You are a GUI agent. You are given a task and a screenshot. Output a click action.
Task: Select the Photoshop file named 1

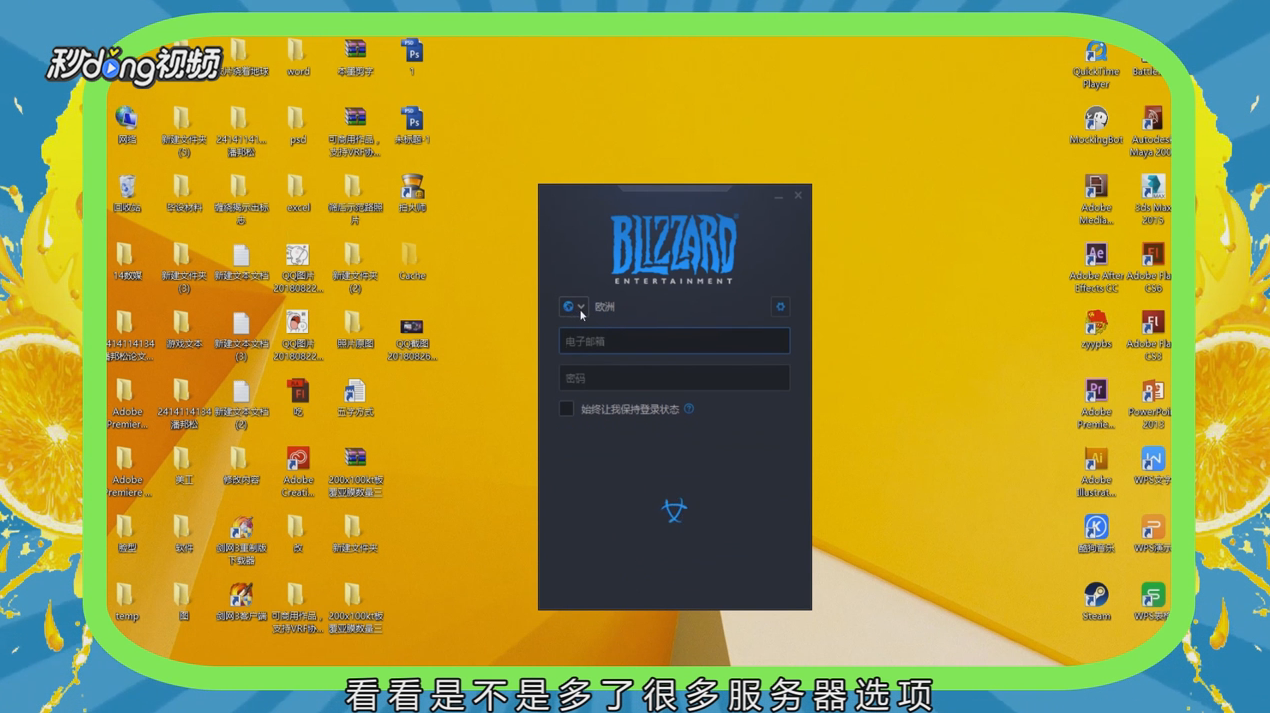412,58
